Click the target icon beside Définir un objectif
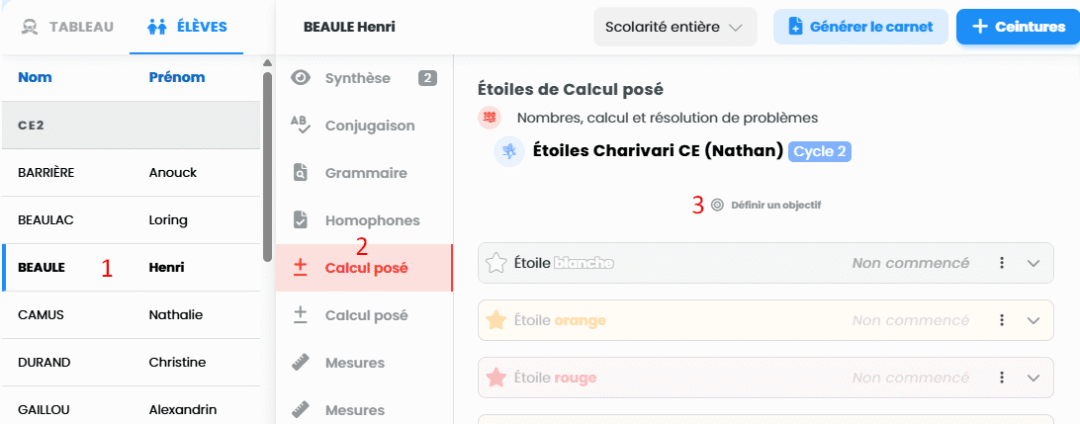Viewport: 1080px width, 424px height. pos(717,205)
